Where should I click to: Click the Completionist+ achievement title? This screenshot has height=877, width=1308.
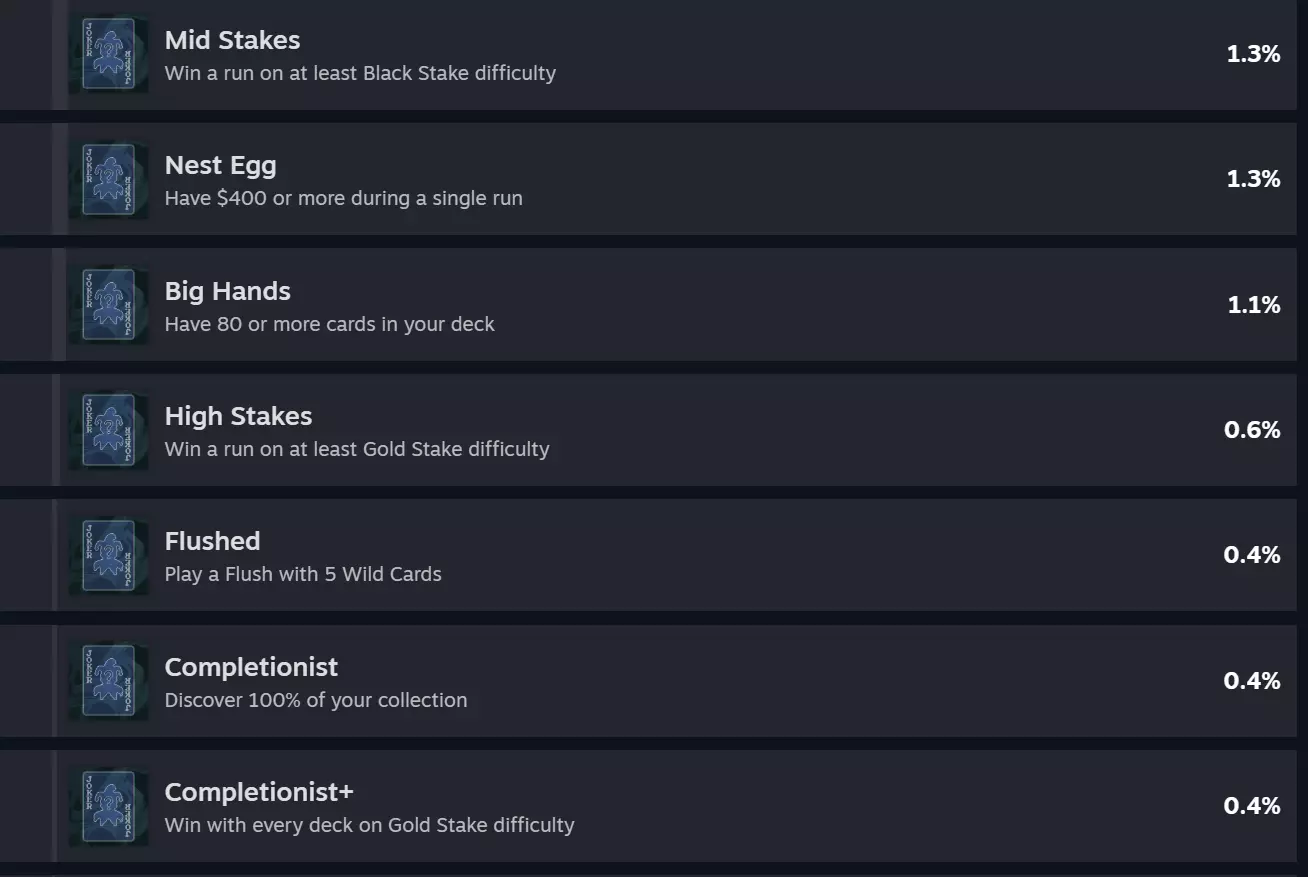(x=259, y=792)
